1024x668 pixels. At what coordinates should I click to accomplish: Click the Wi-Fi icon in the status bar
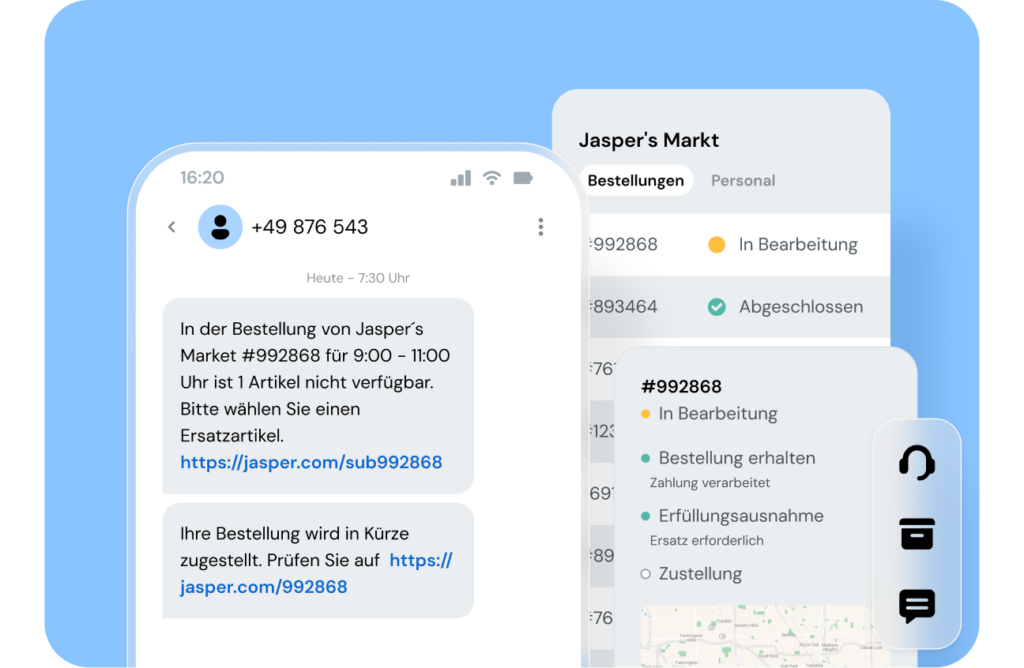[492, 177]
